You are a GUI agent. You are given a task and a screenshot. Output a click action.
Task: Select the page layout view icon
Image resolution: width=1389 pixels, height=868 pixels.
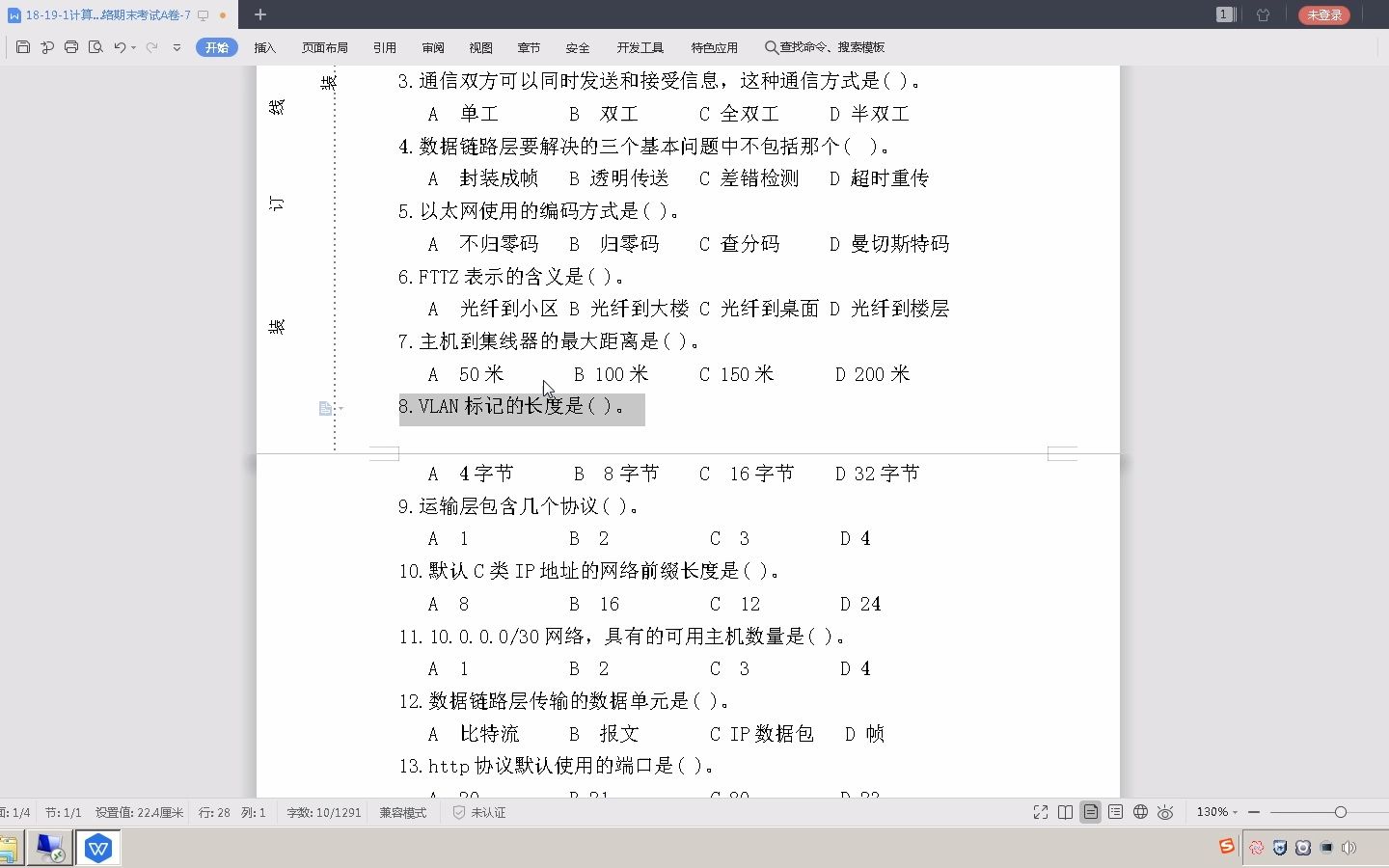click(1090, 812)
